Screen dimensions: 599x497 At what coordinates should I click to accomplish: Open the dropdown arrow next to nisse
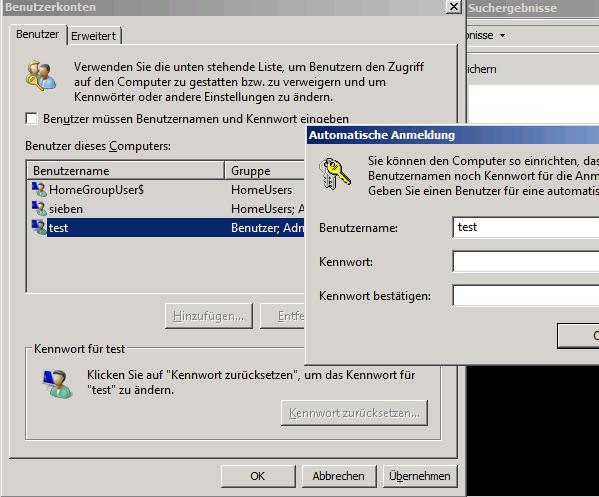pos(503,36)
